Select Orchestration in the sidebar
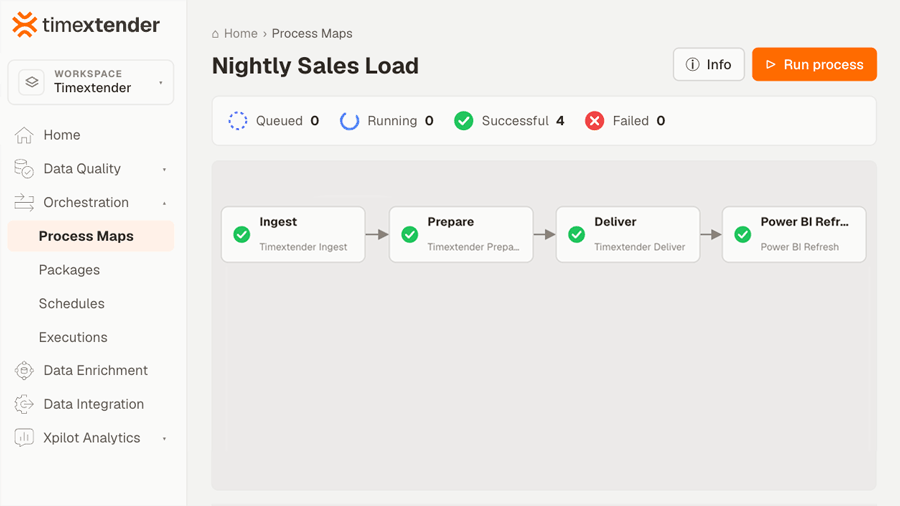 pos(86,202)
